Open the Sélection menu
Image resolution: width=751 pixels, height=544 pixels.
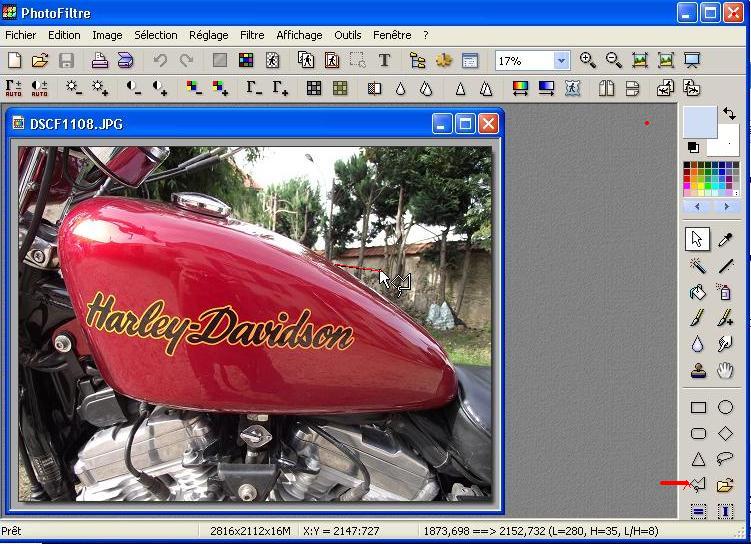156,35
